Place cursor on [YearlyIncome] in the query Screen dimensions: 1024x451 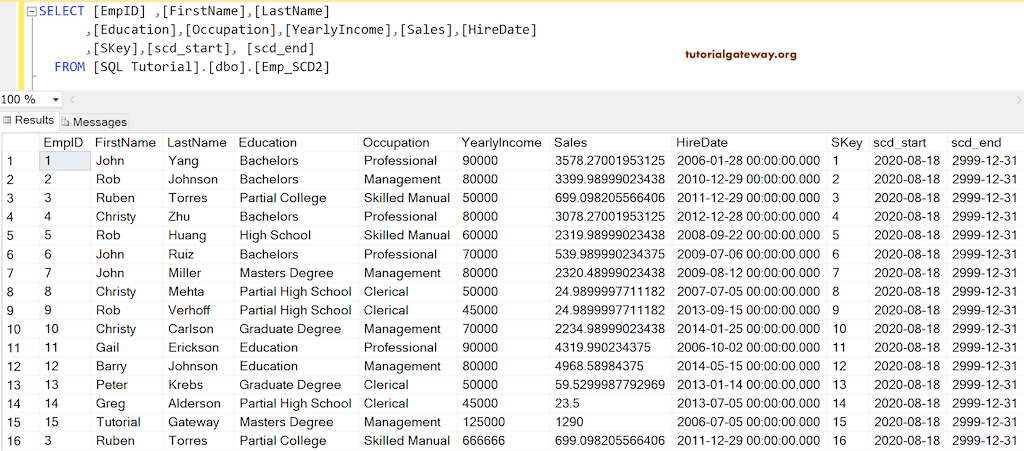(338, 30)
